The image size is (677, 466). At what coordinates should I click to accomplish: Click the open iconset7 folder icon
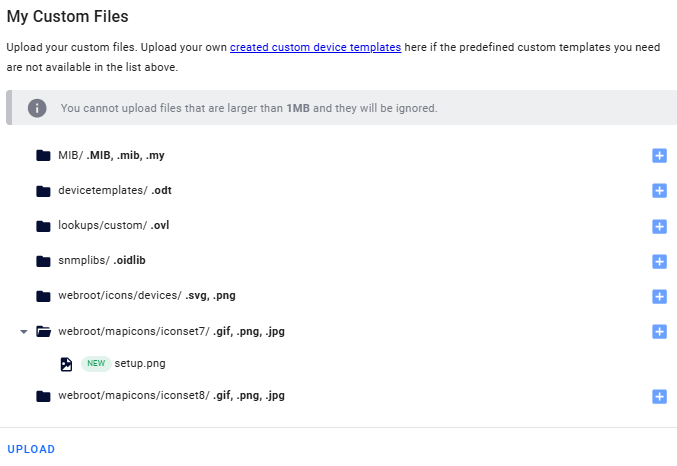43,331
